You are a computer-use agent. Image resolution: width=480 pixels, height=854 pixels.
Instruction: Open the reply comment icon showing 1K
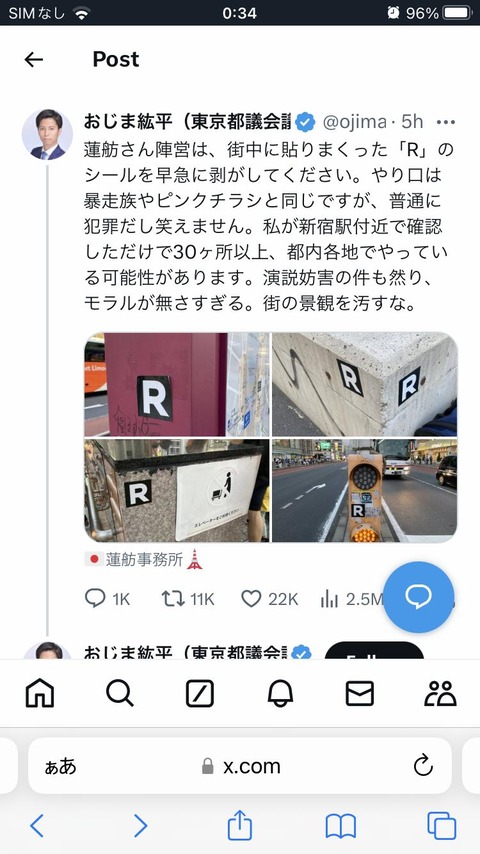click(x=95, y=599)
